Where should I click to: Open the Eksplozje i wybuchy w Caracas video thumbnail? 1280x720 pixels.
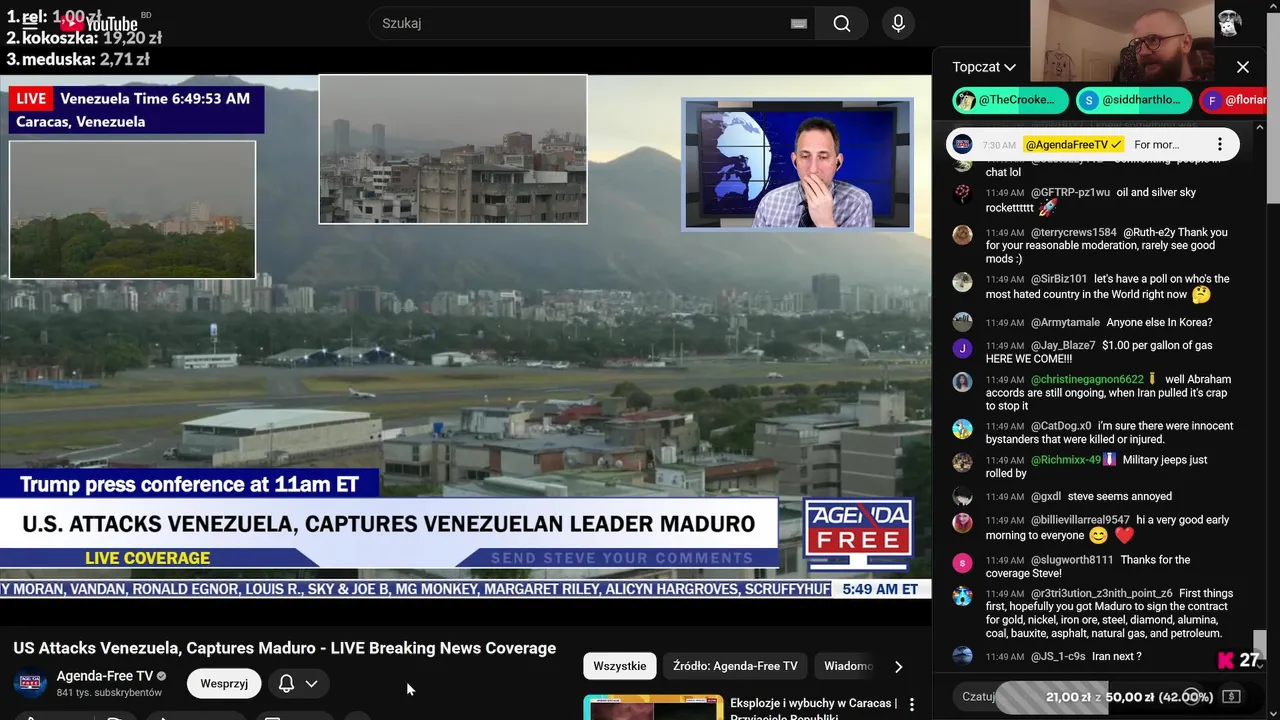click(x=653, y=707)
